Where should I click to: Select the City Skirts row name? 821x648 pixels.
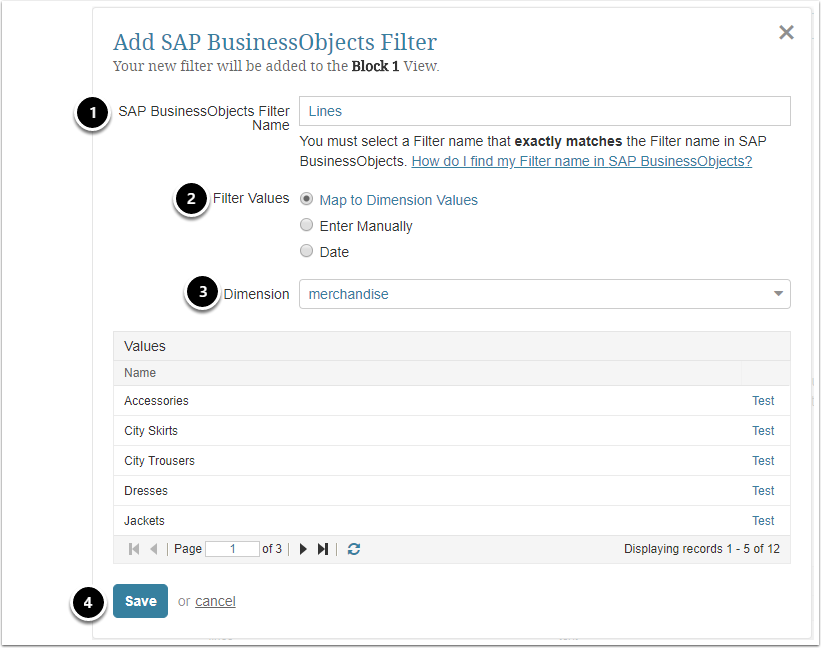click(x=151, y=431)
